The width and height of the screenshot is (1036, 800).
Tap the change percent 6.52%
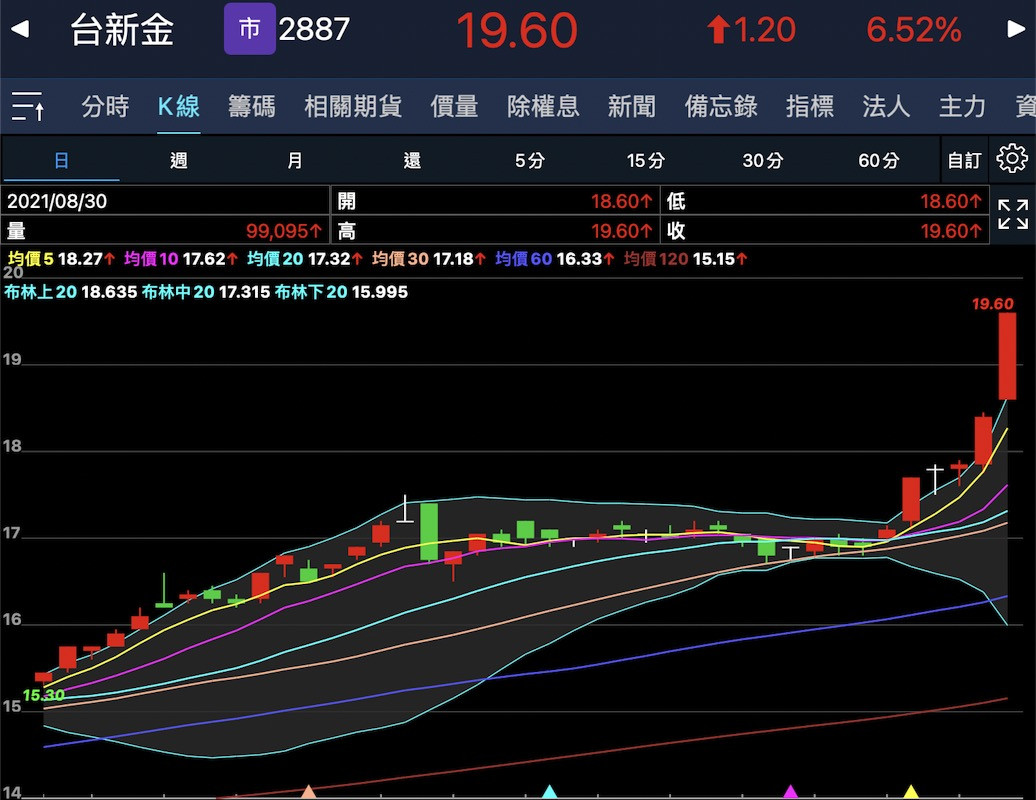(x=914, y=30)
